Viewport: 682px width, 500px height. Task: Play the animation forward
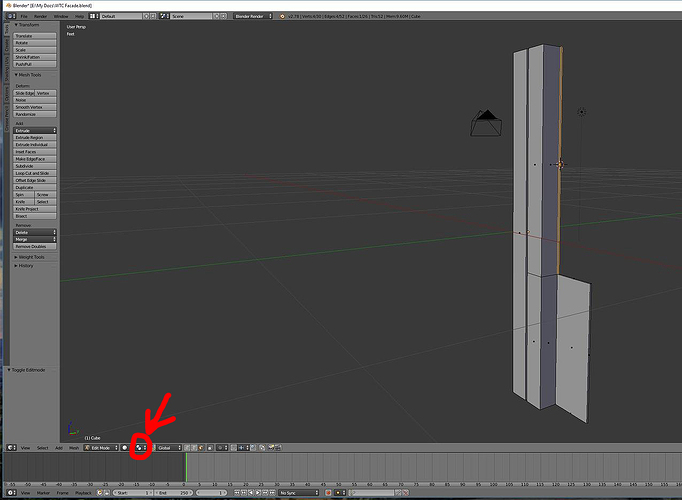pos(258,493)
